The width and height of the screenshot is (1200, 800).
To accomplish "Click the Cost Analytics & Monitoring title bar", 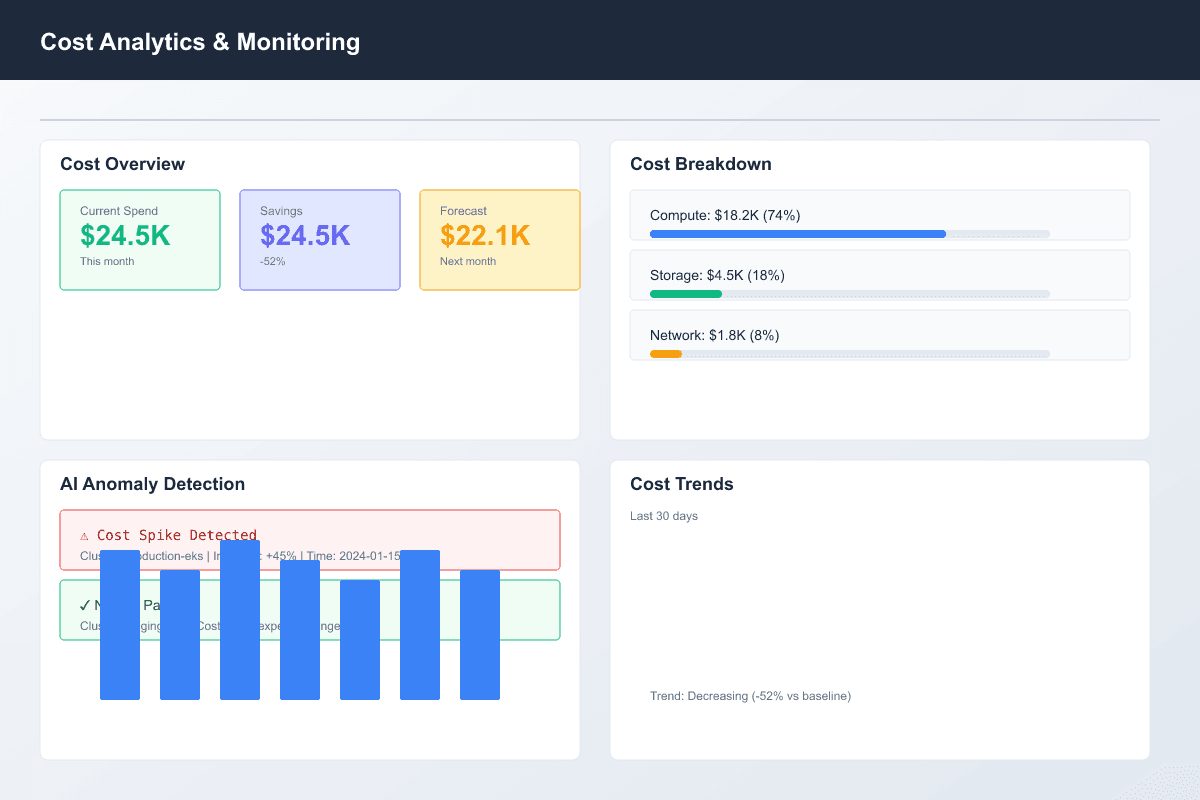I will tap(200, 41).
